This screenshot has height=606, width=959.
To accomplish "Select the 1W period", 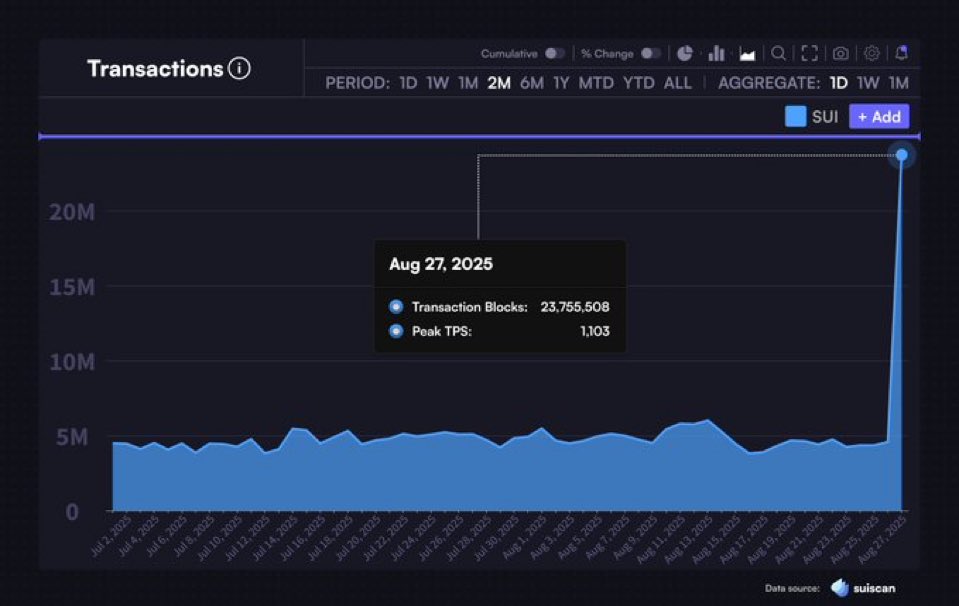I will [x=437, y=83].
